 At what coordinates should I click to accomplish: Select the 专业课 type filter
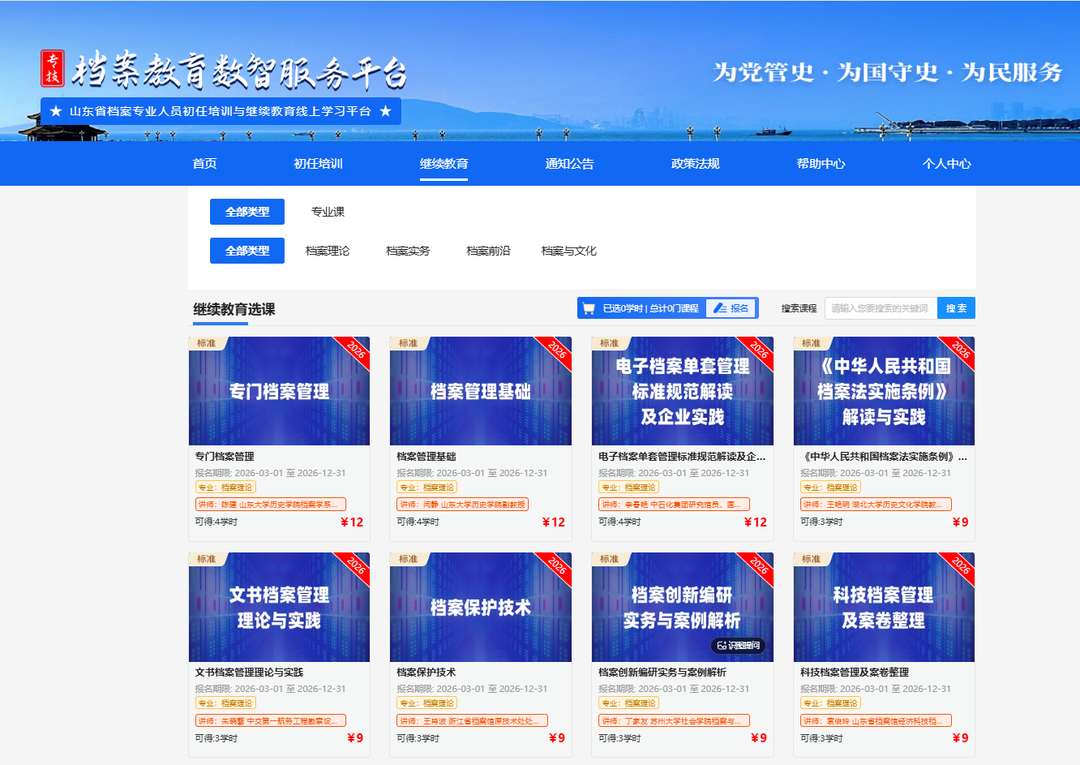tap(328, 212)
